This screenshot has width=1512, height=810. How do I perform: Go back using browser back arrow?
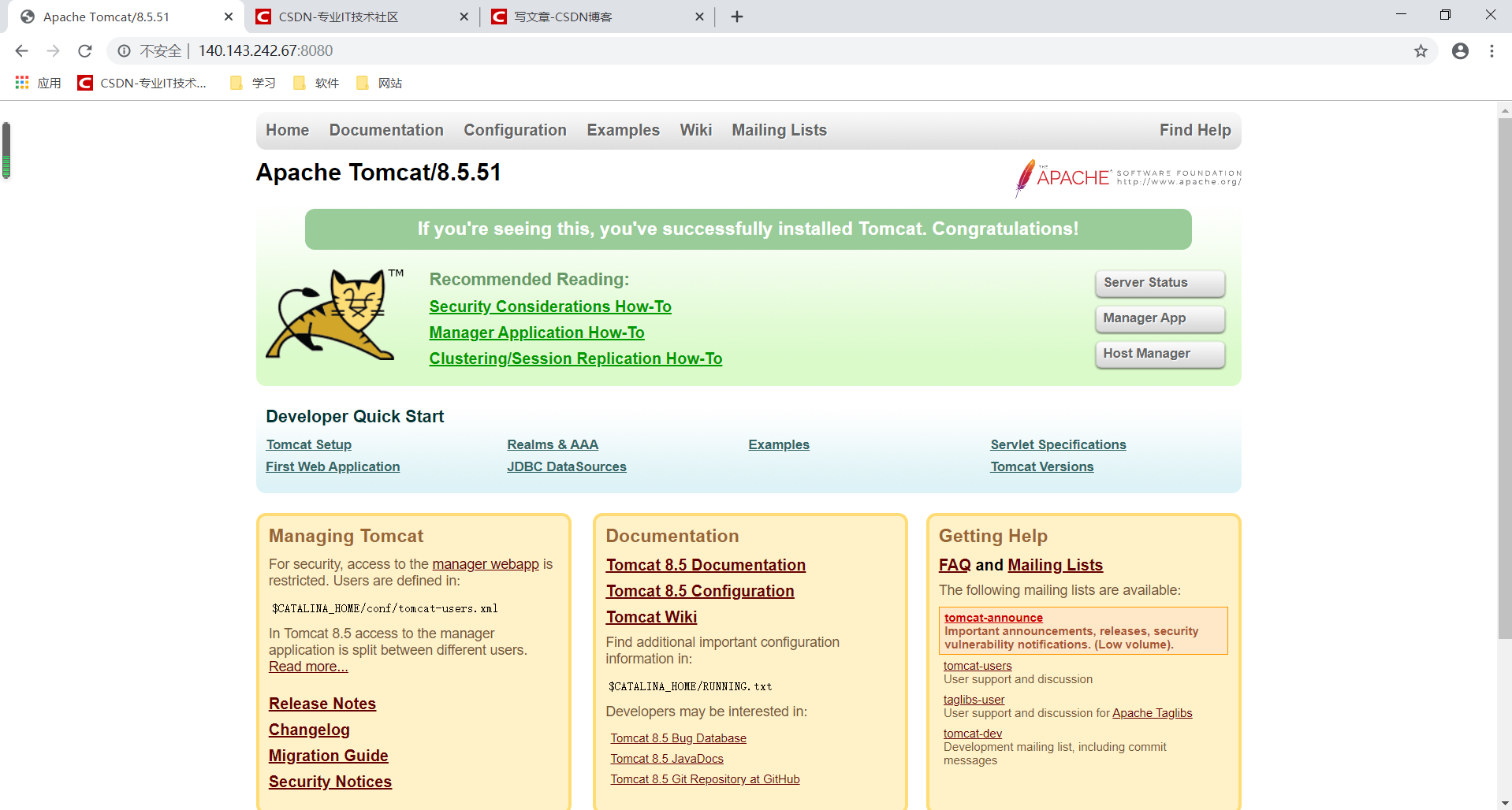21,51
